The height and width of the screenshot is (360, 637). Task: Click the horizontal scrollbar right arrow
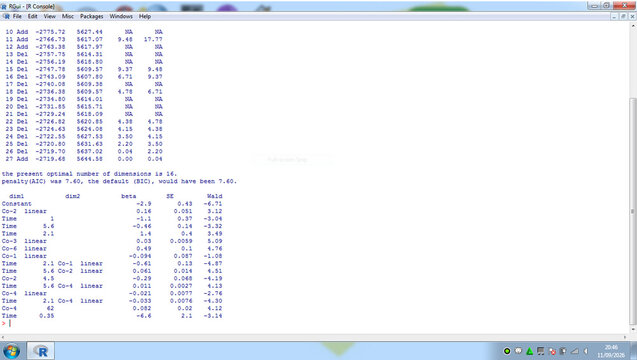[625, 337]
